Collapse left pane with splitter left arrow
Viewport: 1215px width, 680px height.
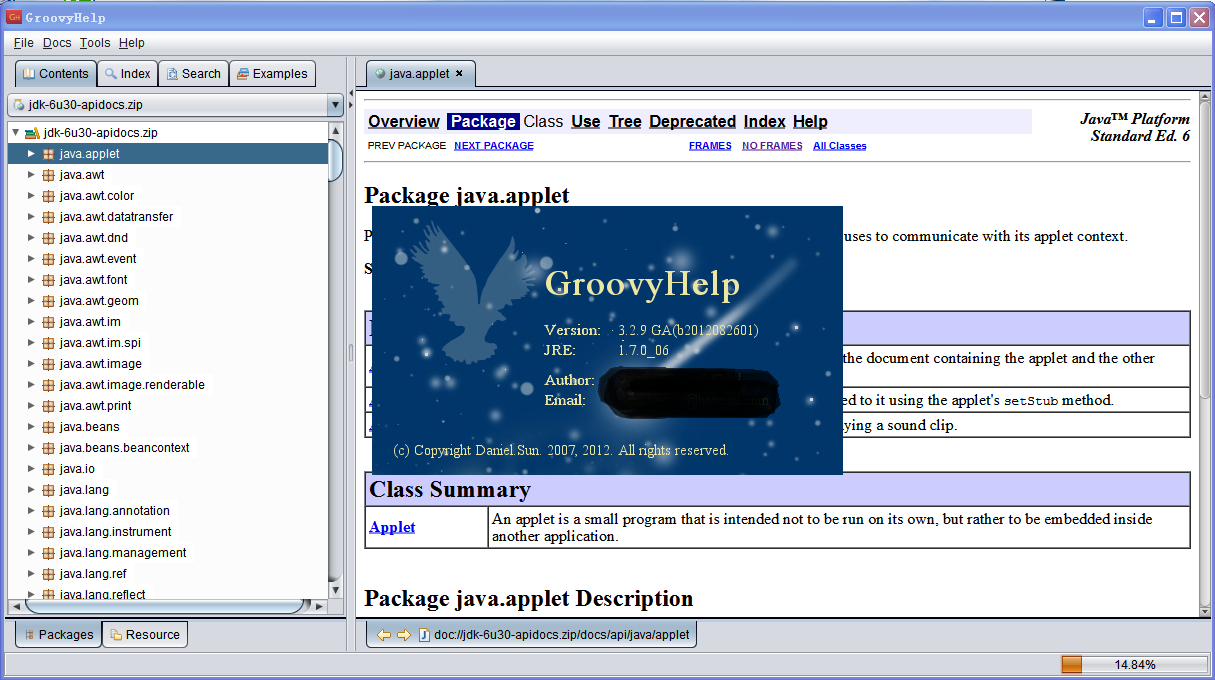(351, 95)
